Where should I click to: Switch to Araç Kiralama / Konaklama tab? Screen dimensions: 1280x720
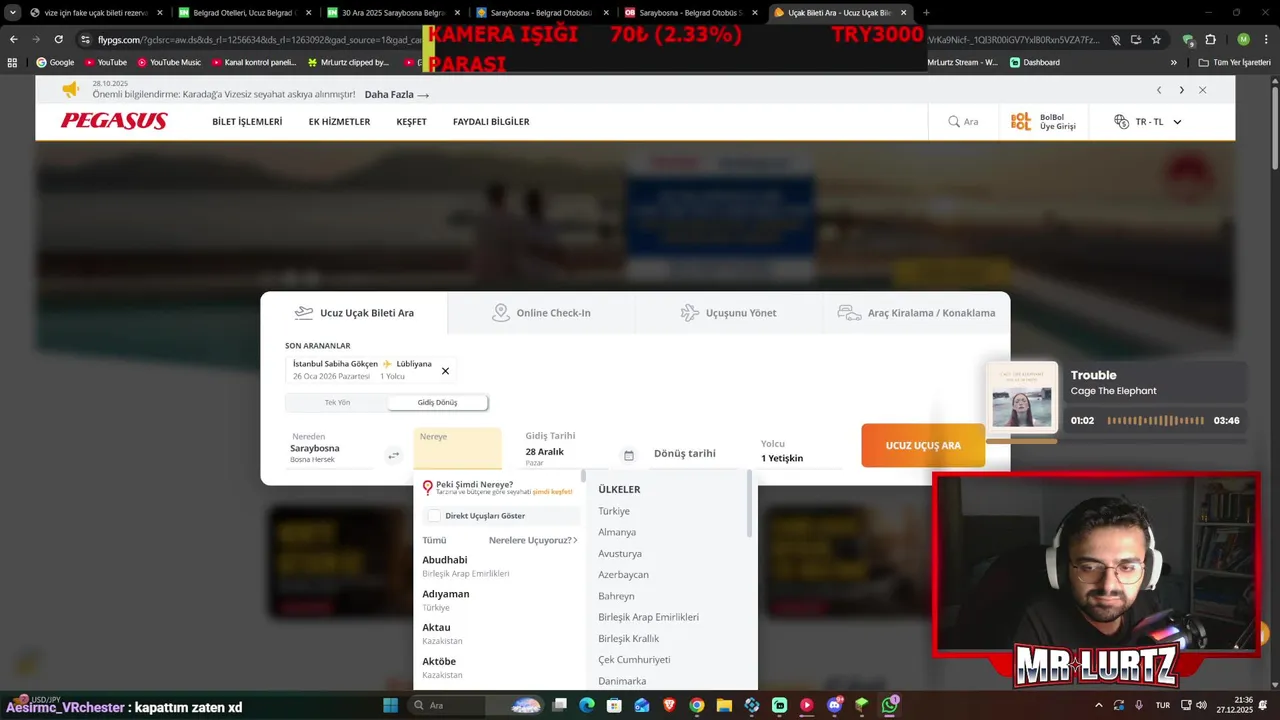coord(916,313)
